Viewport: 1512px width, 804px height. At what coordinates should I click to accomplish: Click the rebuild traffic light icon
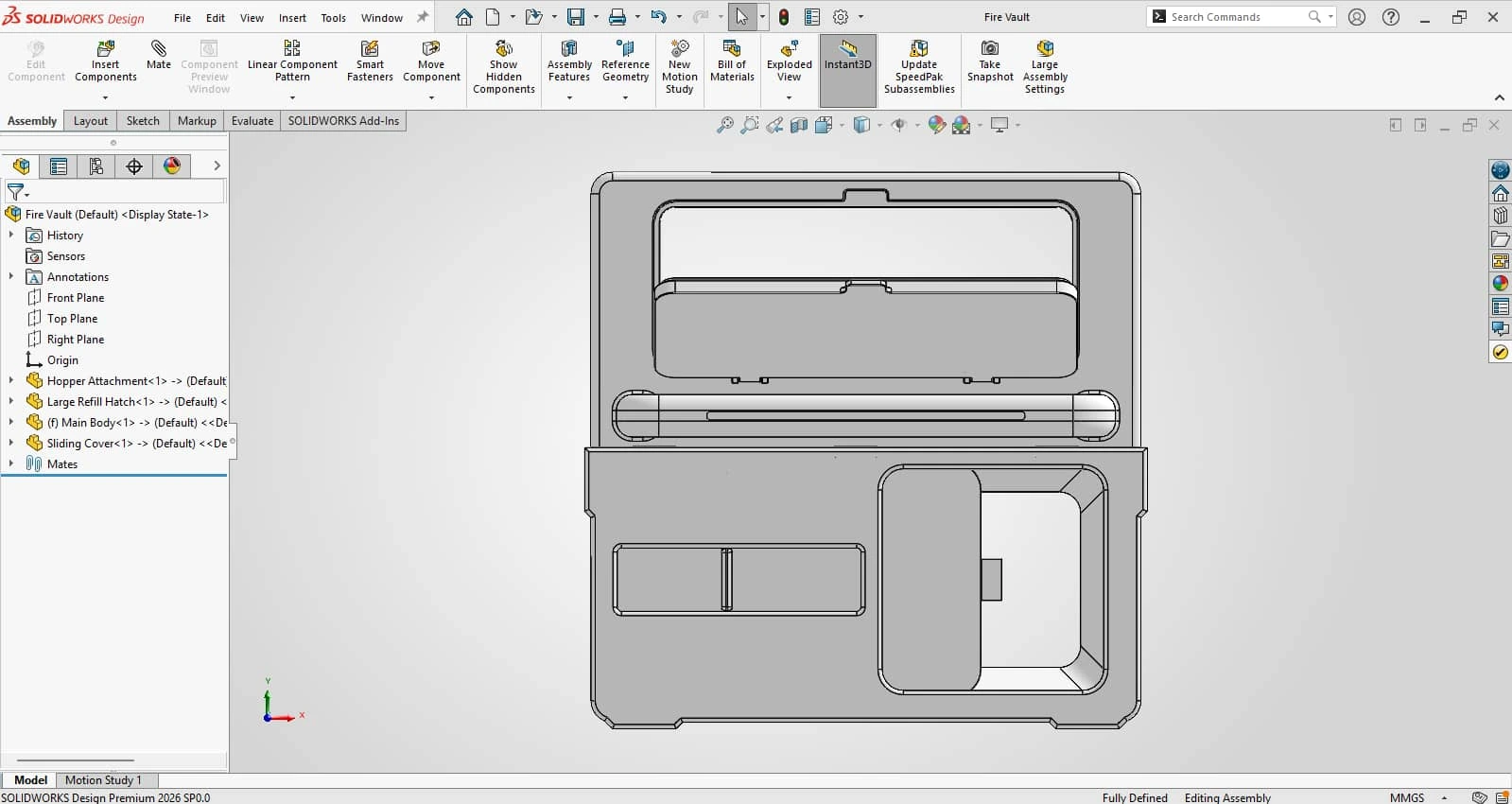click(784, 17)
